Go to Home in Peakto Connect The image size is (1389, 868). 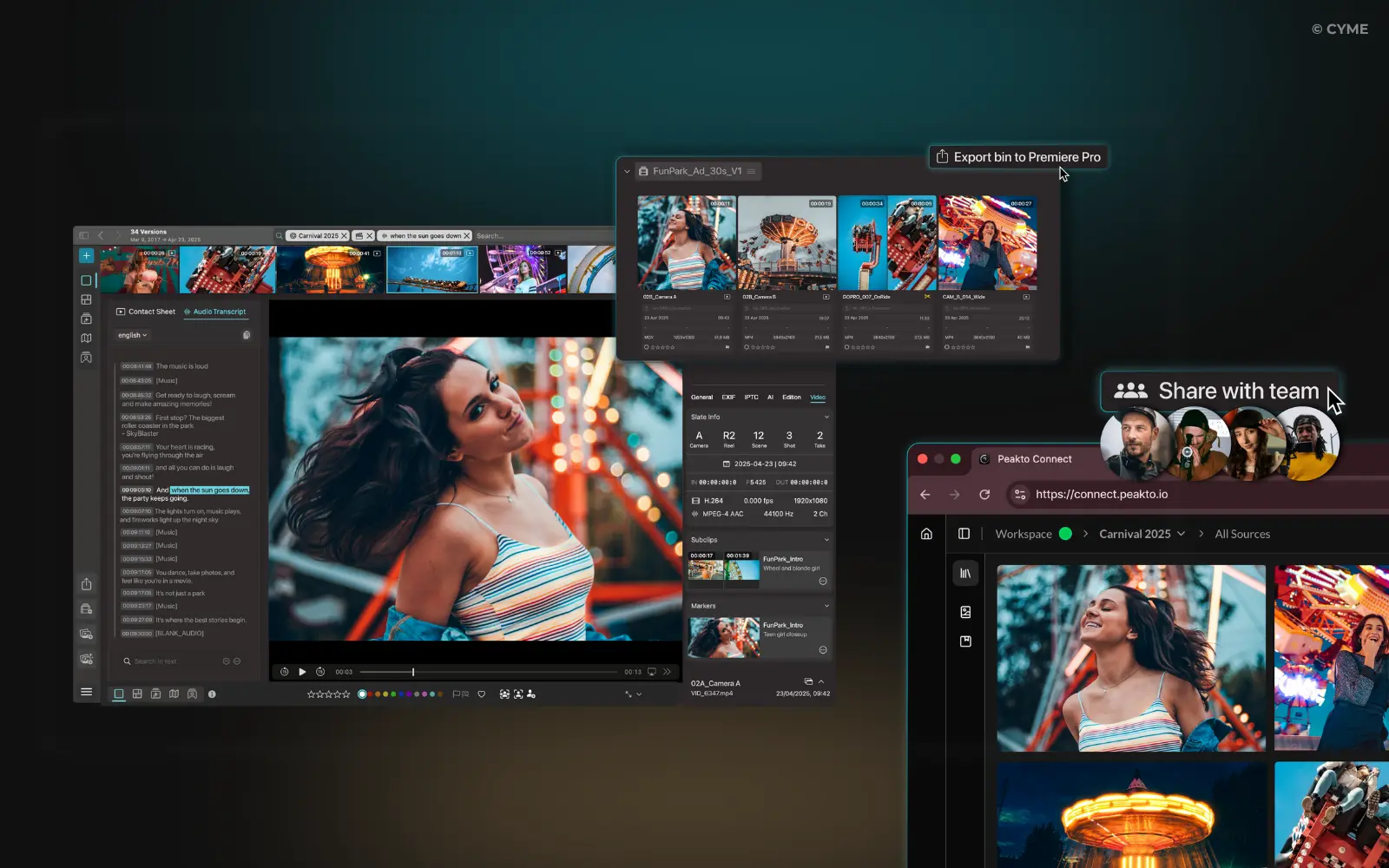(x=926, y=534)
